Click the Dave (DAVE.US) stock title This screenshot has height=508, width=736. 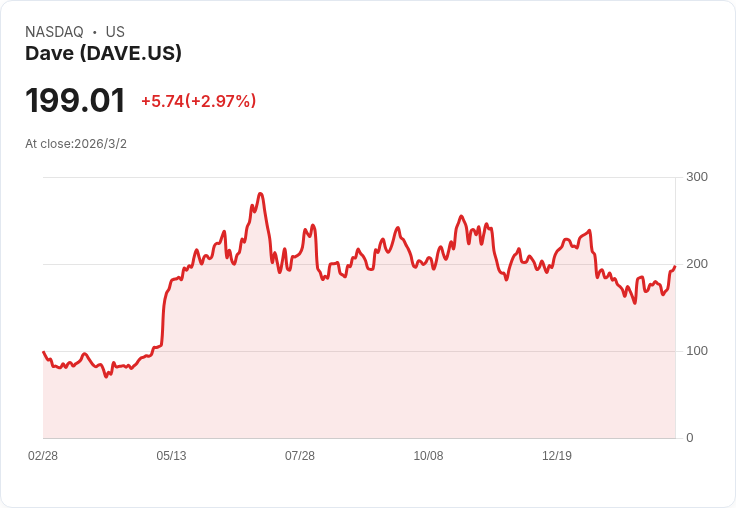(103, 54)
